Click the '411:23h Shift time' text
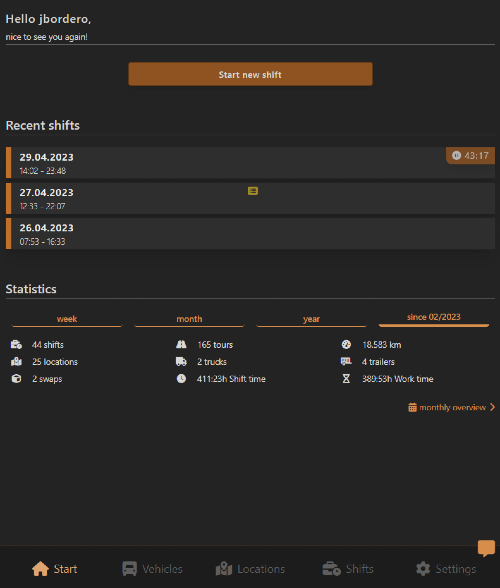This screenshot has width=500, height=588. pyautogui.click(x=231, y=379)
